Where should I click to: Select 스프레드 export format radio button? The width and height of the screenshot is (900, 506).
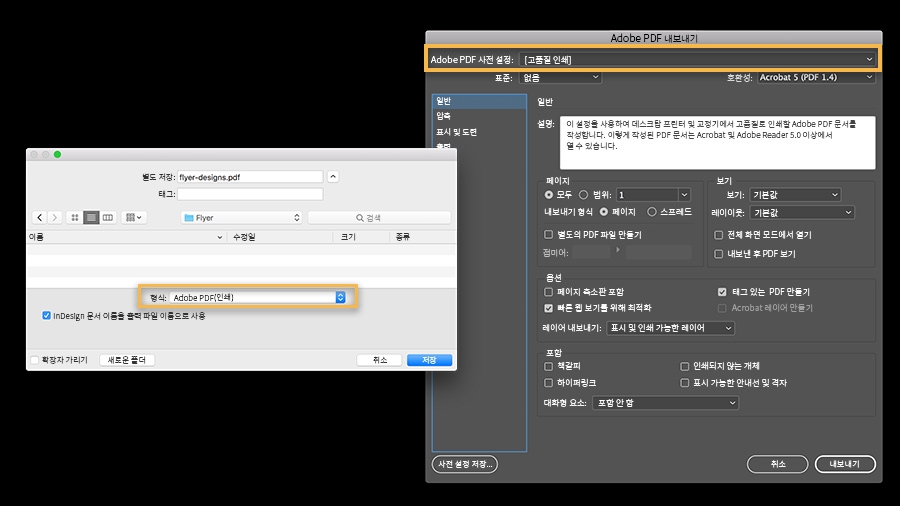click(651, 212)
